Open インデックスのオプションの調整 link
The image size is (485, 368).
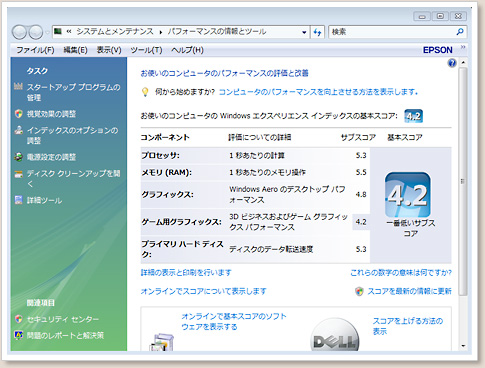[x=72, y=135]
